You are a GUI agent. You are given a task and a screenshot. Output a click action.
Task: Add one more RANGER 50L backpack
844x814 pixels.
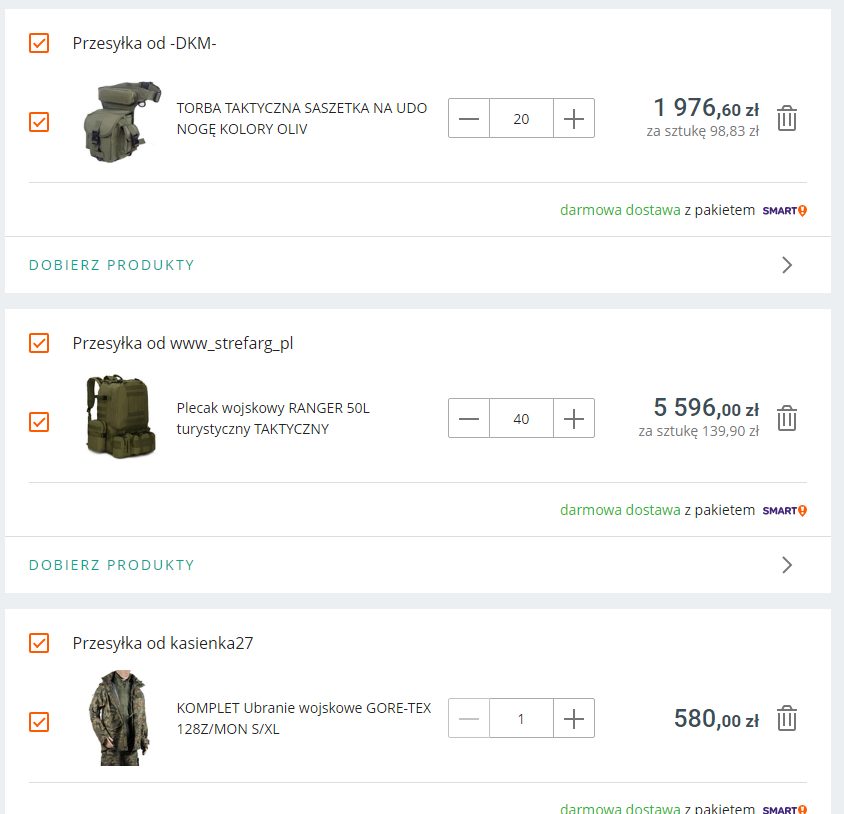pyautogui.click(x=573, y=419)
